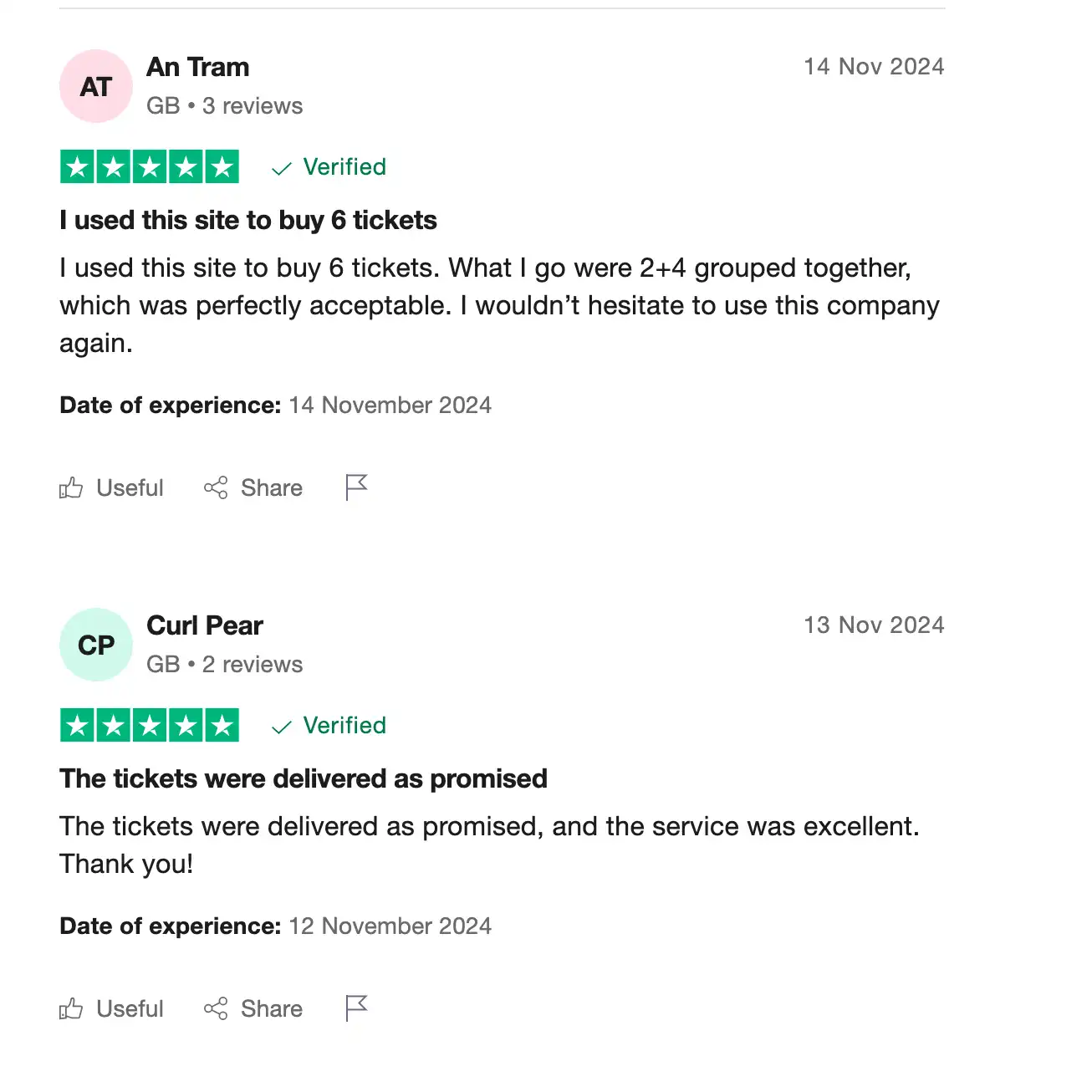Open Curl Pear's profile avatar
1092x1092 pixels.
click(x=95, y=645)
